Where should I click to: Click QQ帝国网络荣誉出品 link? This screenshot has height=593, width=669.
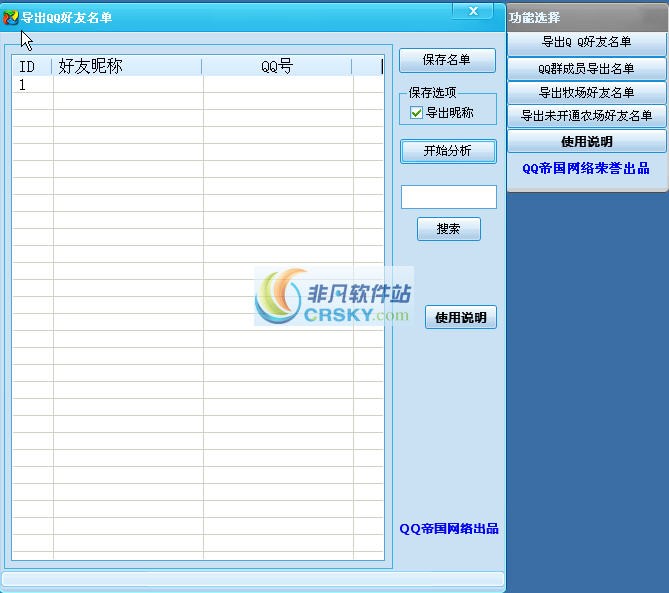coord(586,168)
